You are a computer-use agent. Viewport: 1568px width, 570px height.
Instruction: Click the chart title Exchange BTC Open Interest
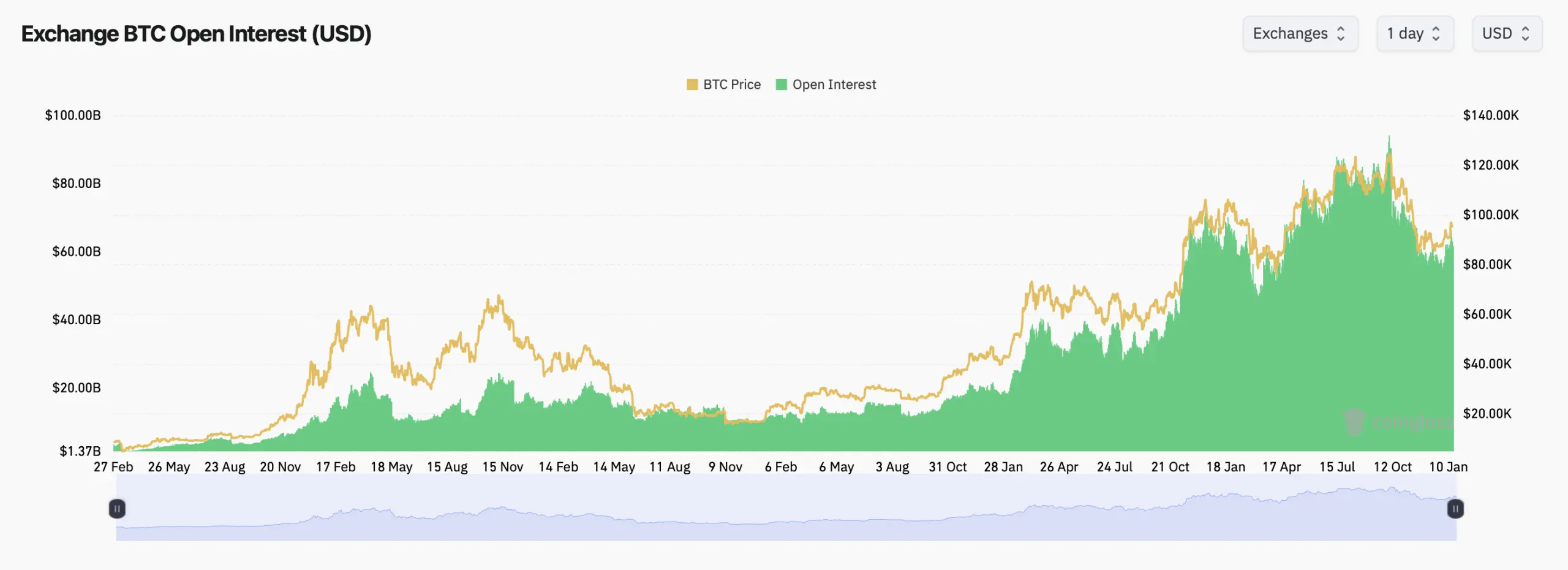pos(196,34)
